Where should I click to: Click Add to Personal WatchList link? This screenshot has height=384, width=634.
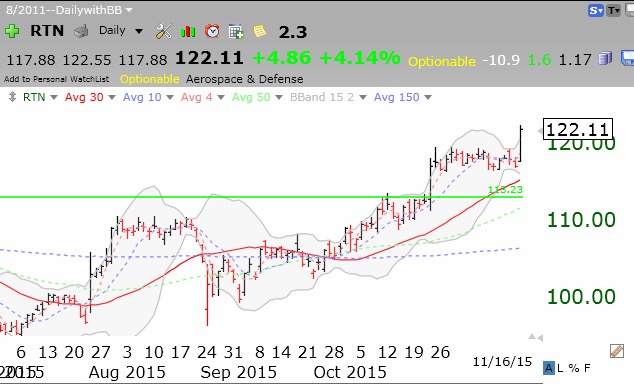click(56, 79)
